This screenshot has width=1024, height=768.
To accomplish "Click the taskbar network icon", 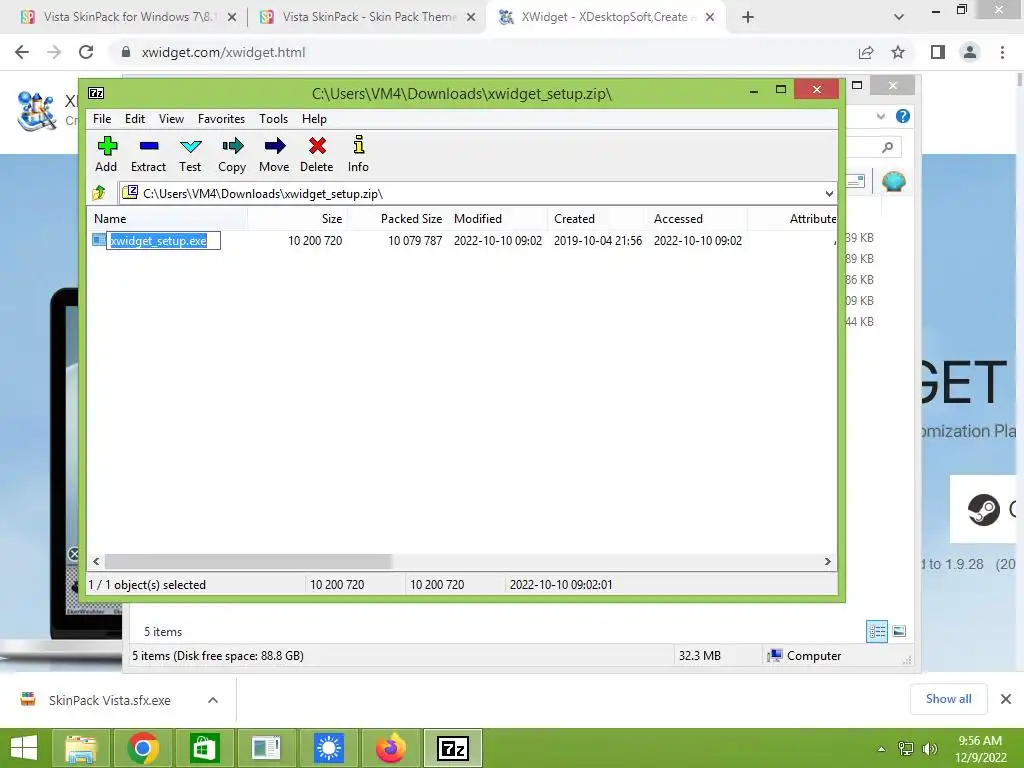I will point(906,748).
